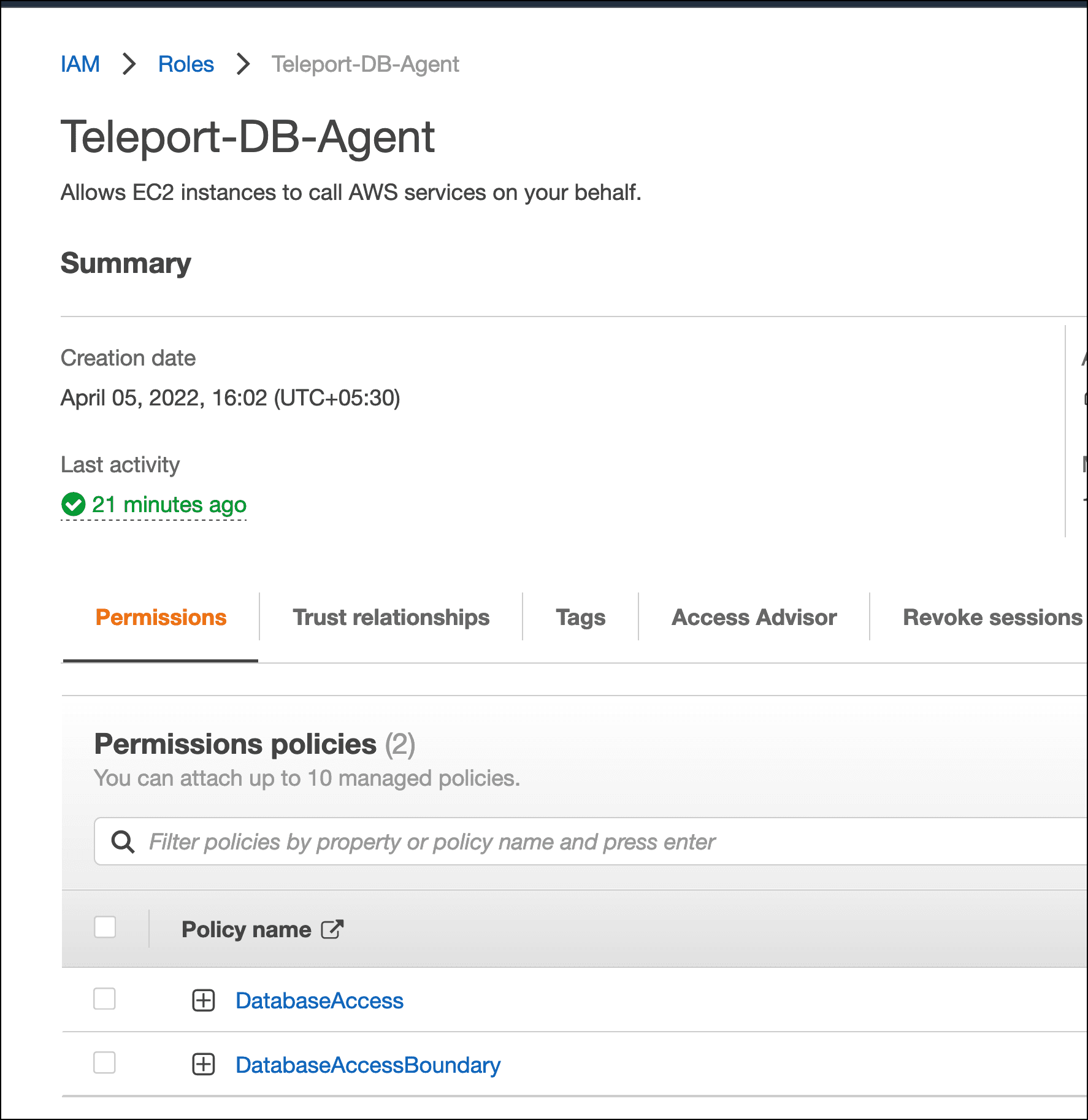The height and width of the screenshot is (1120, 1088).
Task: Click the 21 minutes ago activity link
Action: (169, 504)
